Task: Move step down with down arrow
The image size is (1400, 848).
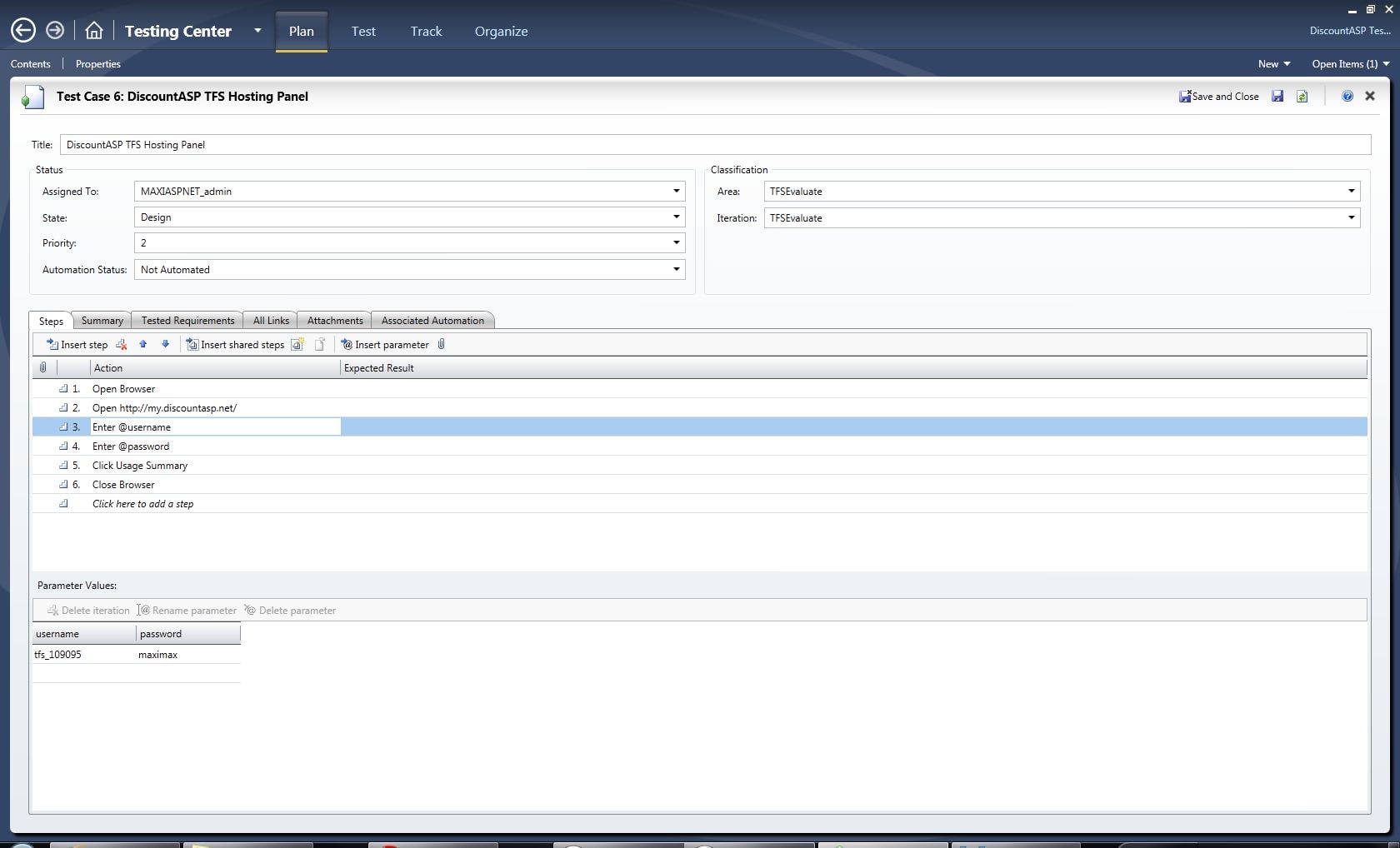Action: click(165, 344)
